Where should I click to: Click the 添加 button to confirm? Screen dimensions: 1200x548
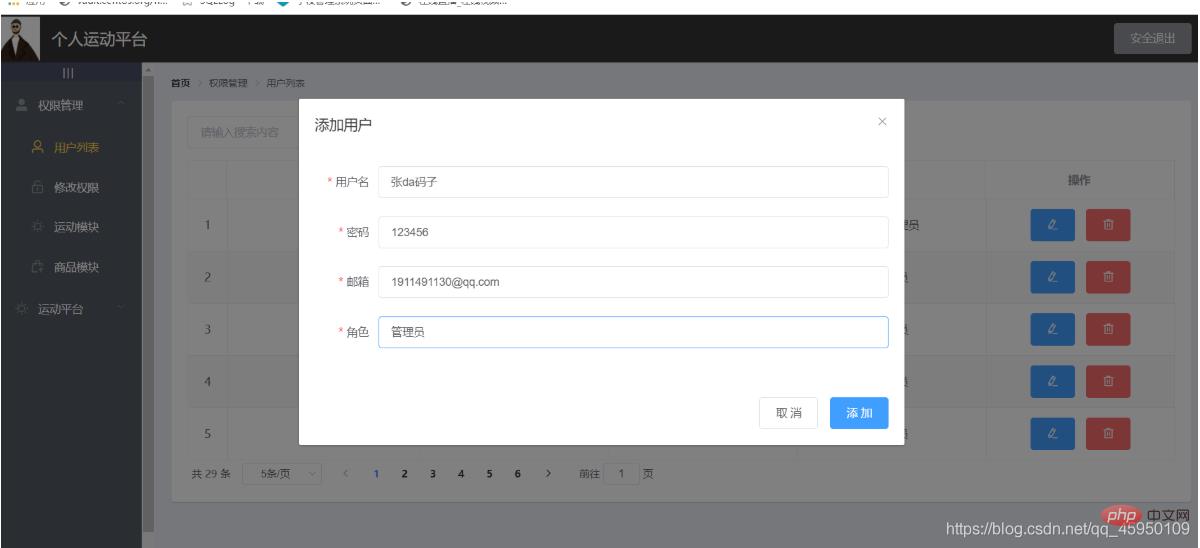click(858, 413)
